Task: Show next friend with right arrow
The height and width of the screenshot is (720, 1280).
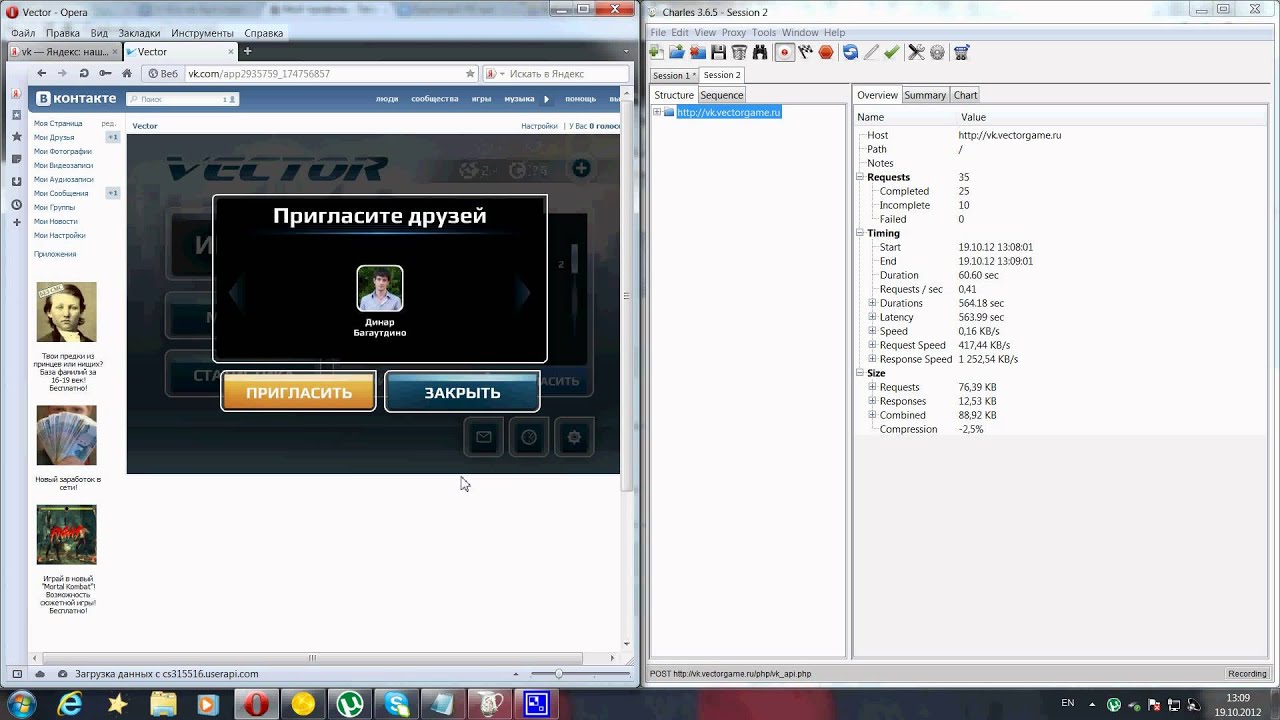Action: pos(523,293)
